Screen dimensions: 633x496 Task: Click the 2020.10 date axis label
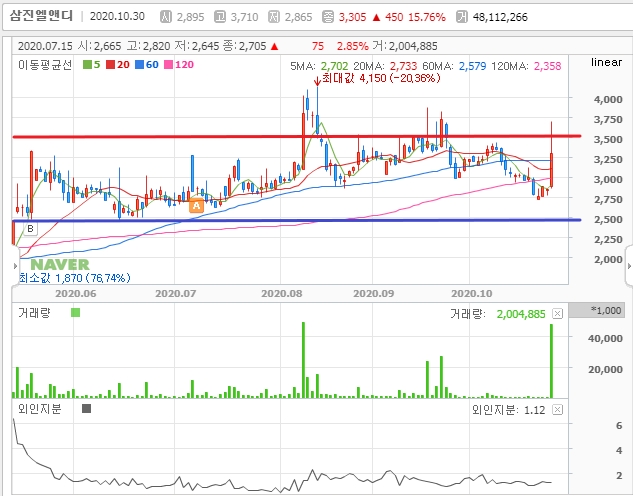coord(472,293)
